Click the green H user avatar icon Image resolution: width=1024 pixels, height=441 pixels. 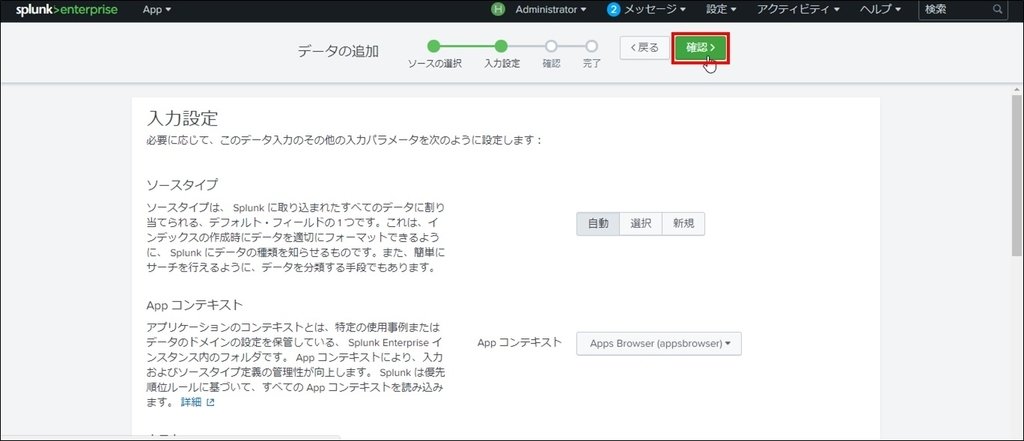pyautogui.click(x=498, y=10)
